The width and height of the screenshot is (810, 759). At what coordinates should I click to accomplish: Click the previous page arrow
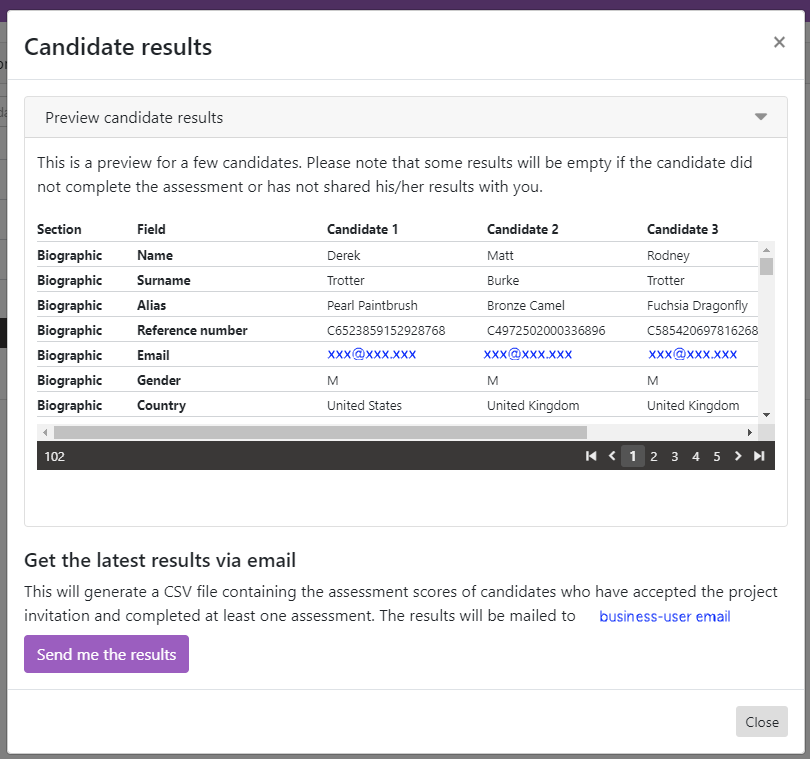pyautogui.click(x=612, y=456)
